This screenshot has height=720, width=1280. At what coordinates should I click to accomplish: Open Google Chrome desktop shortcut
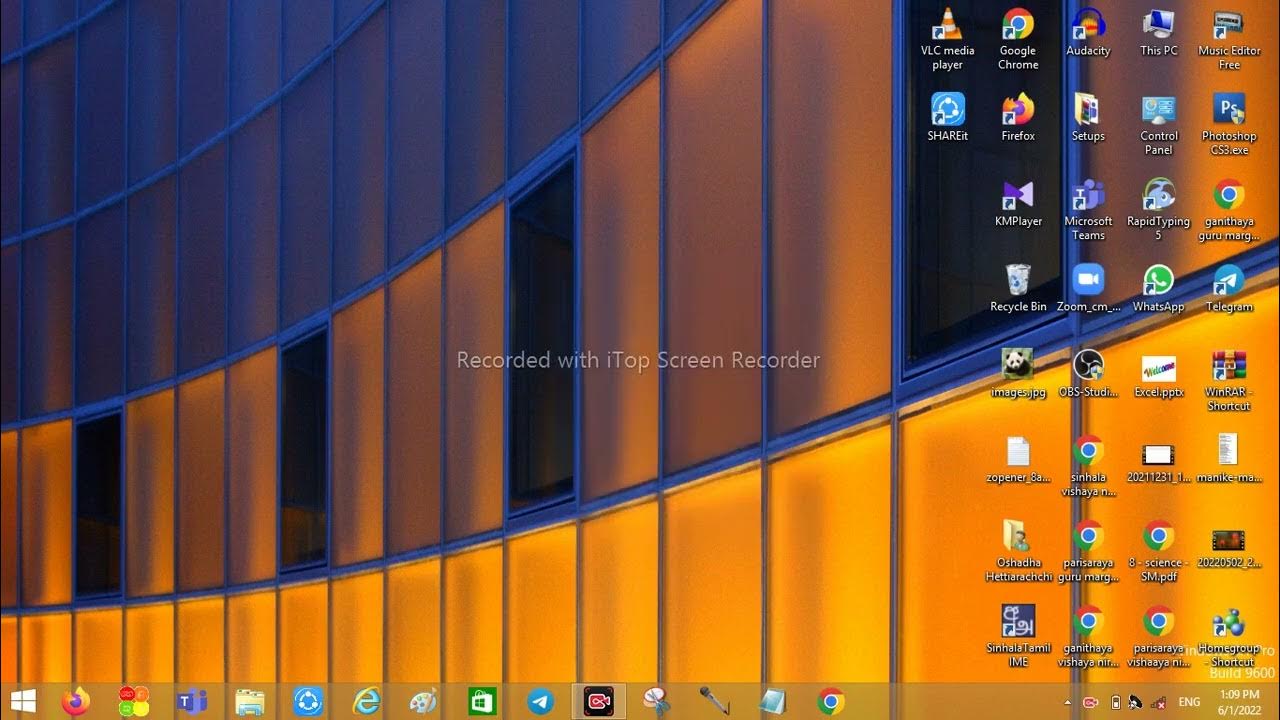pyautogui.click(x=1018, y=40)
